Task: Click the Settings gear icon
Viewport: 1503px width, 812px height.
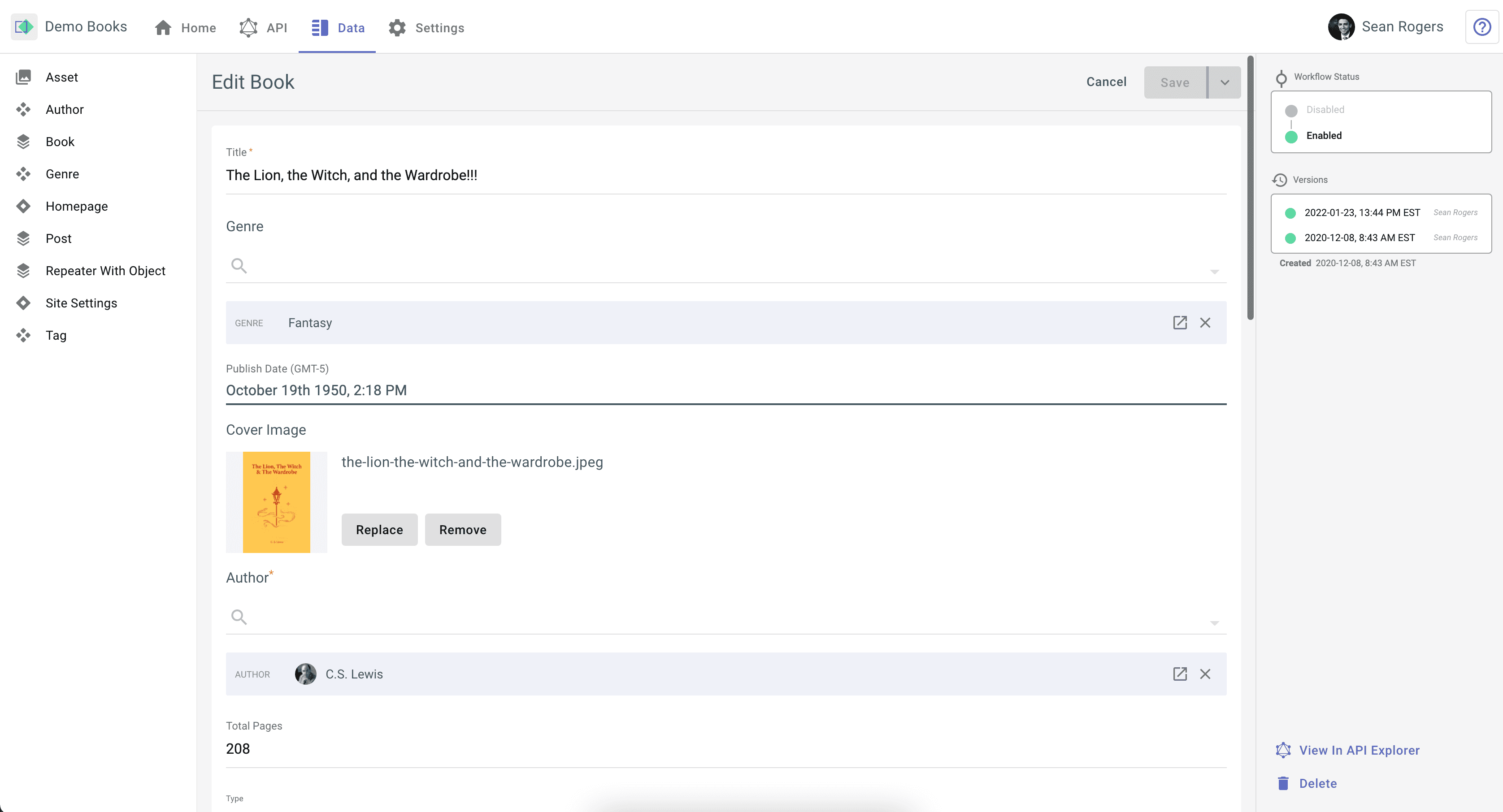Action: pyautogui.click(x=397, y=27)
